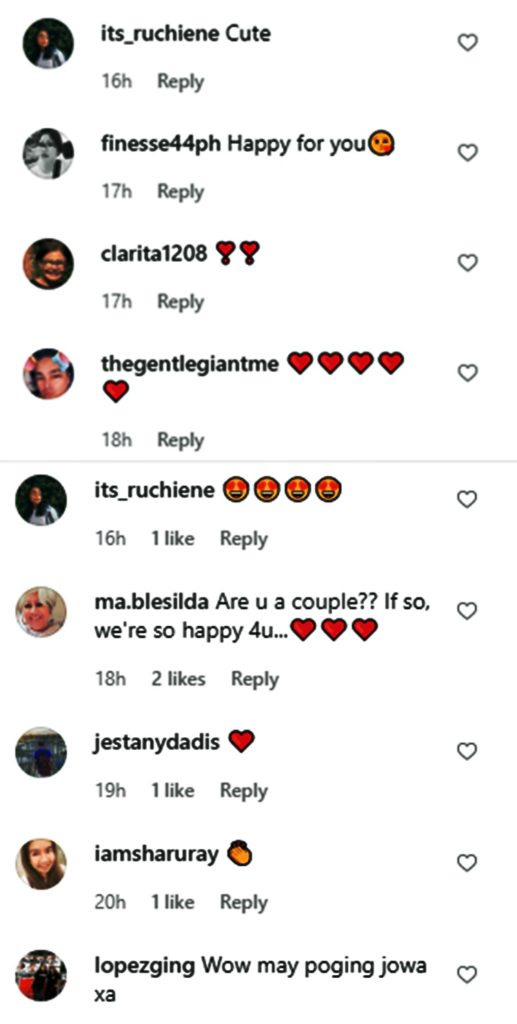Image resolution: width=517 pixels, height=1024 pixels.
Task: Open iamsharuray's profile picture
Action: point(41,863)
